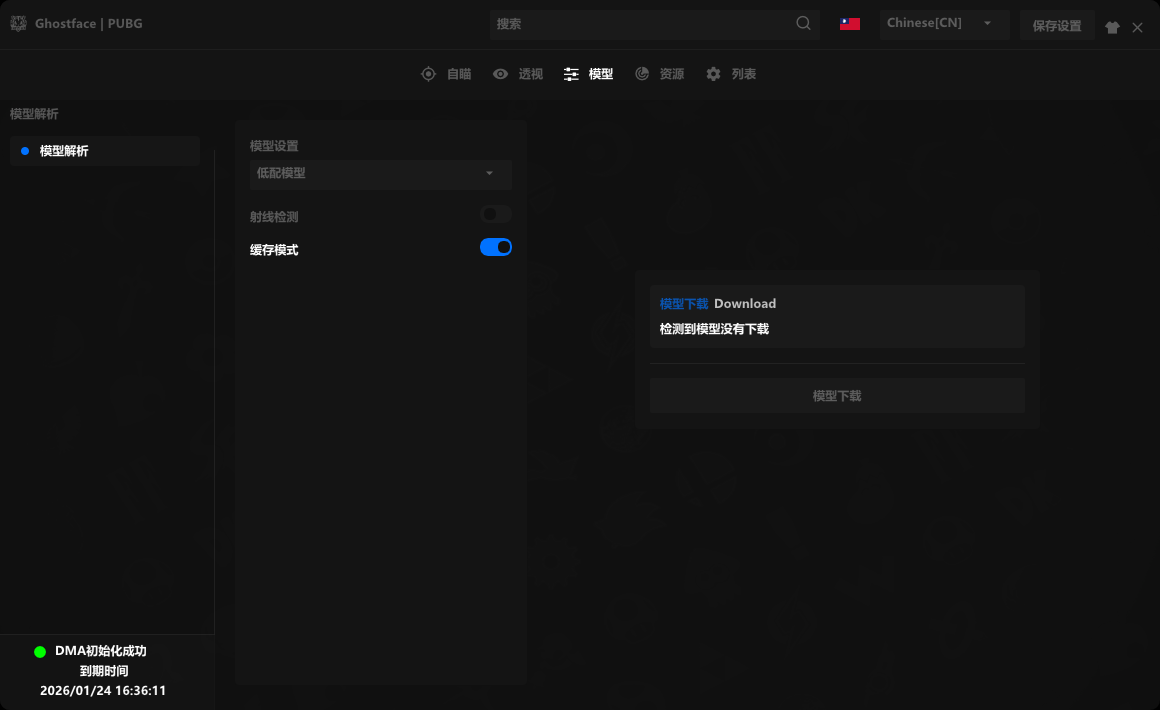Click the sliders icon for 模型

[571, 74]
